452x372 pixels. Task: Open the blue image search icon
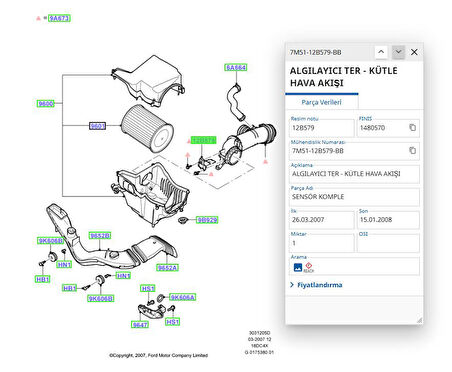pyautogui.click(x=298, y=267)
